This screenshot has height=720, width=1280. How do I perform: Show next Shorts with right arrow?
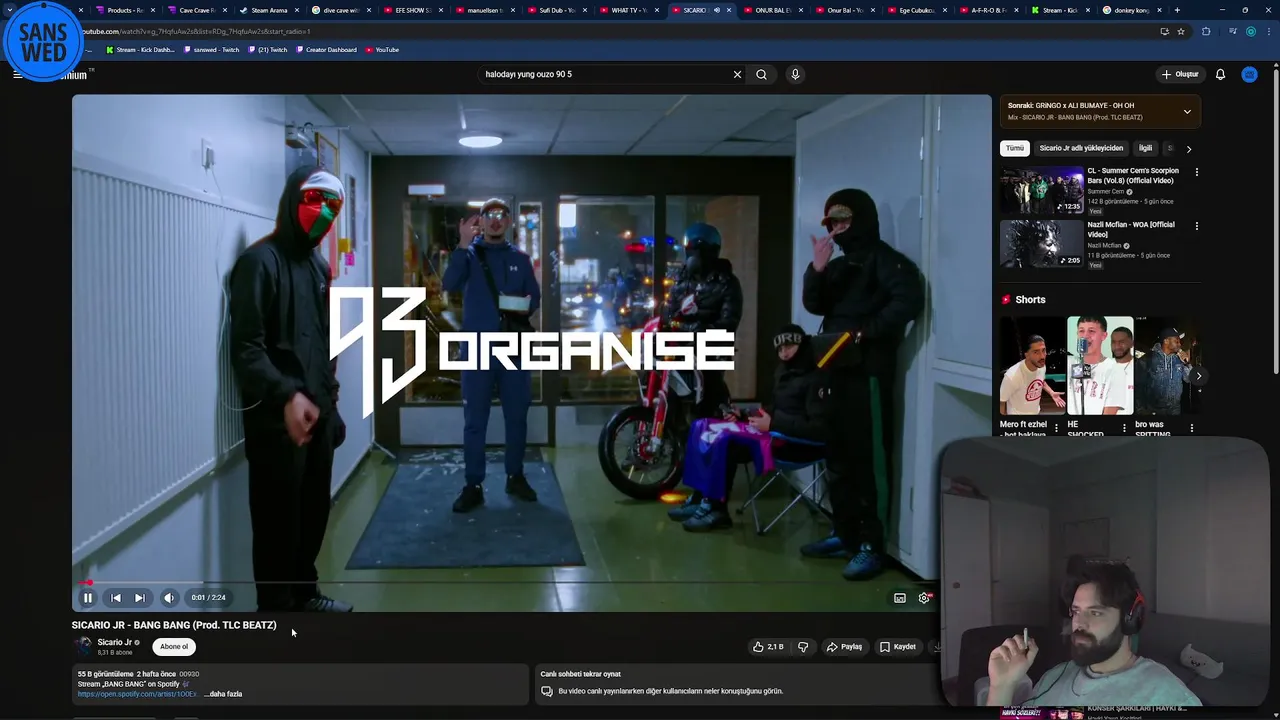point(1198,376)
